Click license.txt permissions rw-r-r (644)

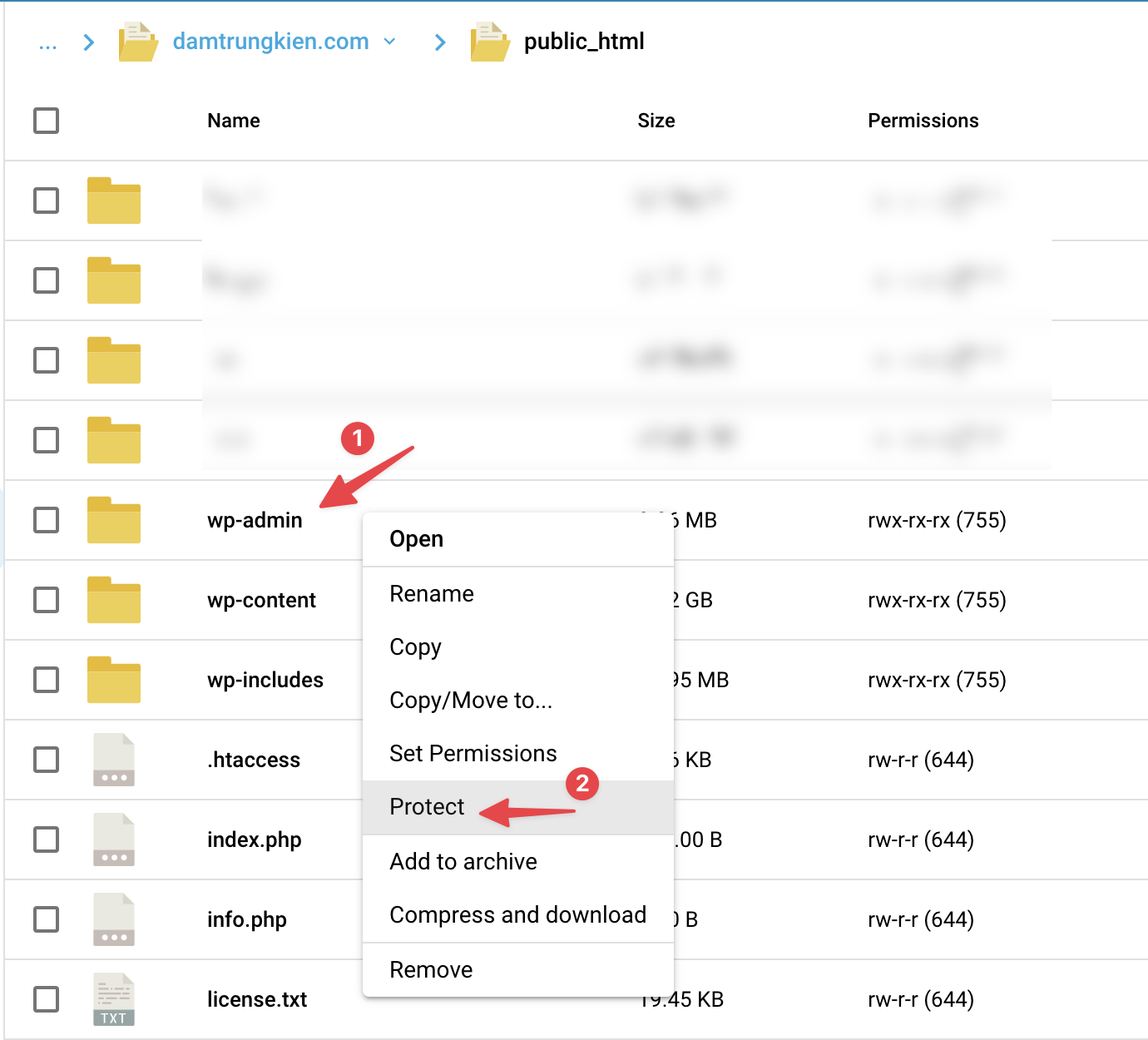[921, 999]
